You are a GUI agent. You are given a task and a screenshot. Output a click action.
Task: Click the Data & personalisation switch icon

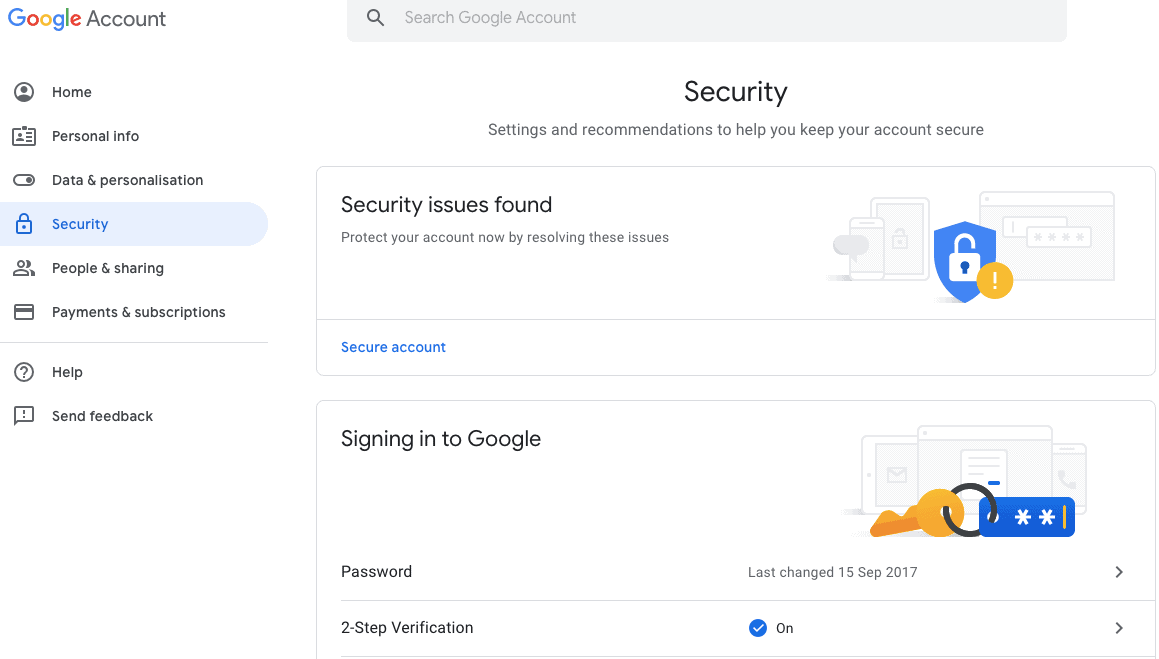click(24, 180)
